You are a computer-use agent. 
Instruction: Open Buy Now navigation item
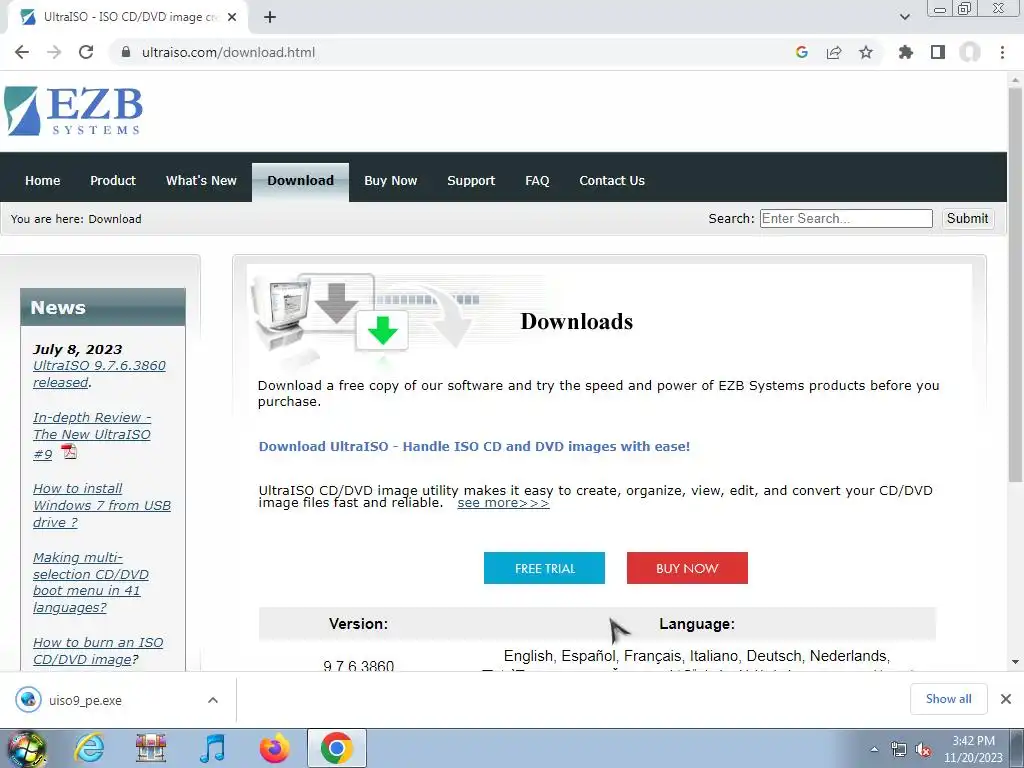391,180
